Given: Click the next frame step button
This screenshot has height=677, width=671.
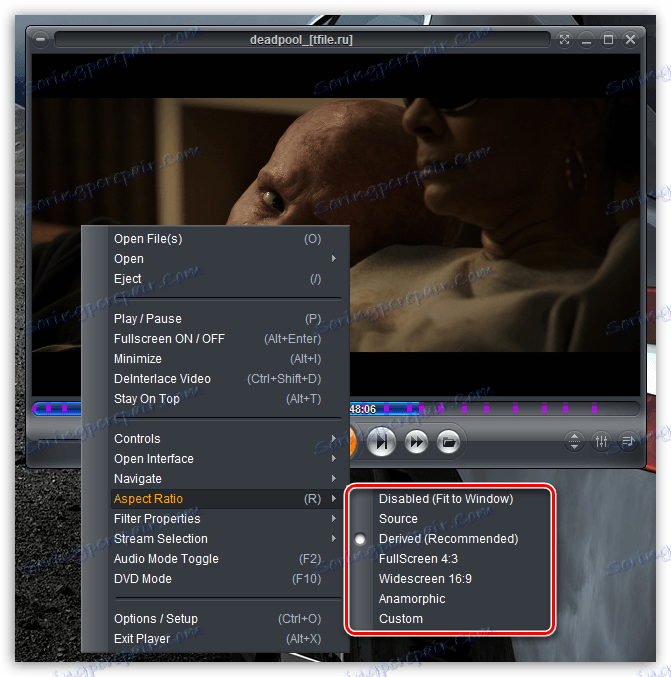Looking at the screenshot, I should click(381, 442).
